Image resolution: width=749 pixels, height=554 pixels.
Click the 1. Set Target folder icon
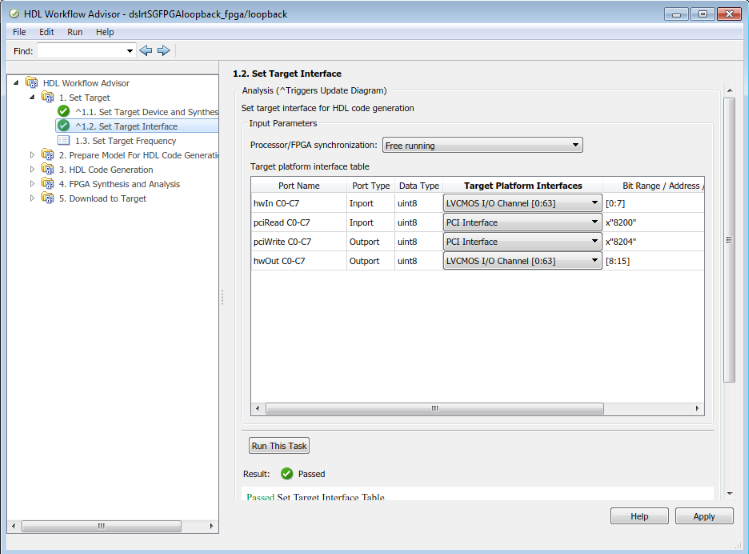coord(47,97)
